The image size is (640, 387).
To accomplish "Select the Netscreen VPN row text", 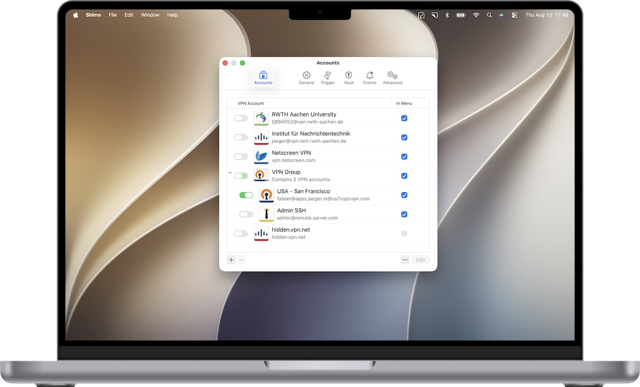I will (291, 153).
